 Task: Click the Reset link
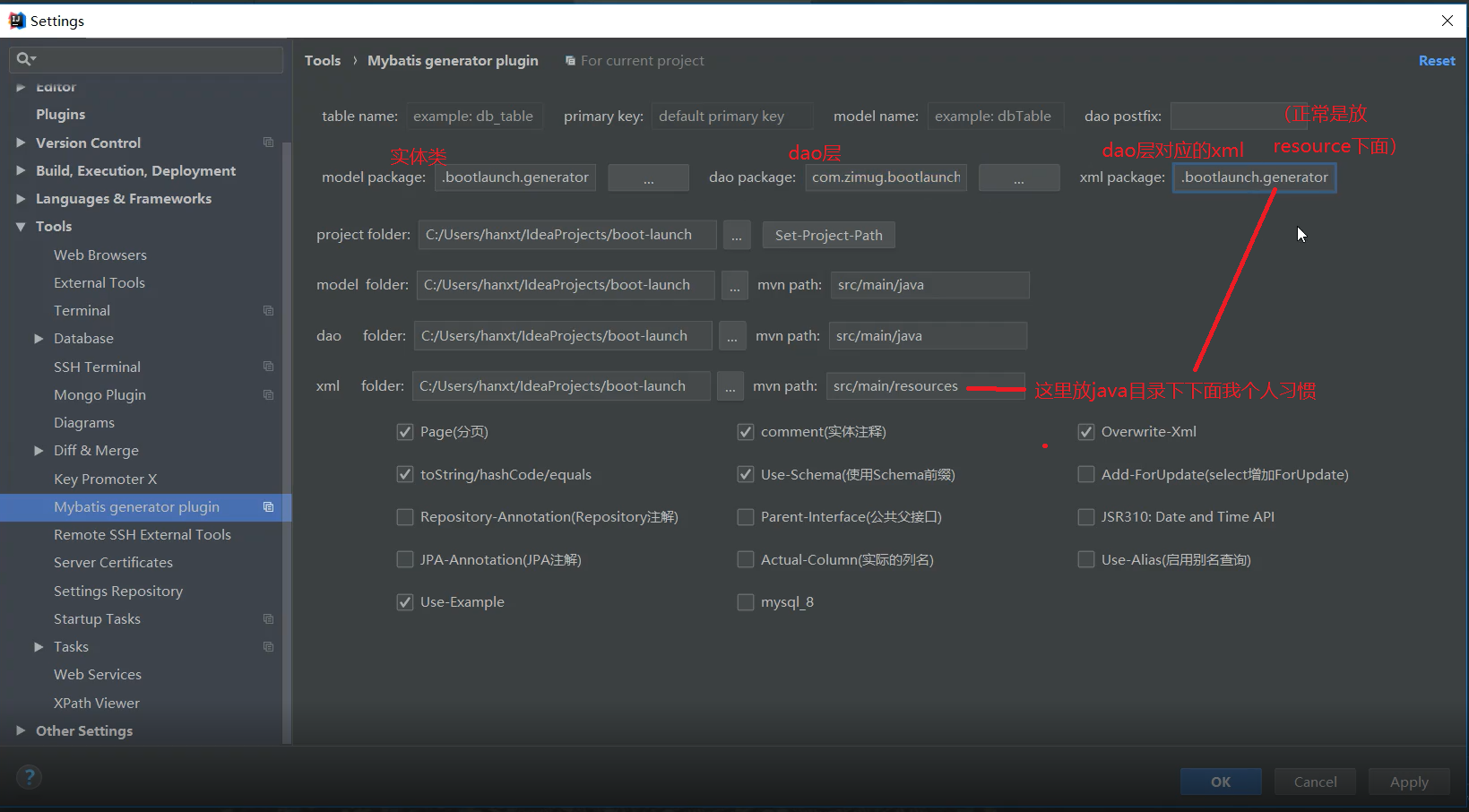1437,60
